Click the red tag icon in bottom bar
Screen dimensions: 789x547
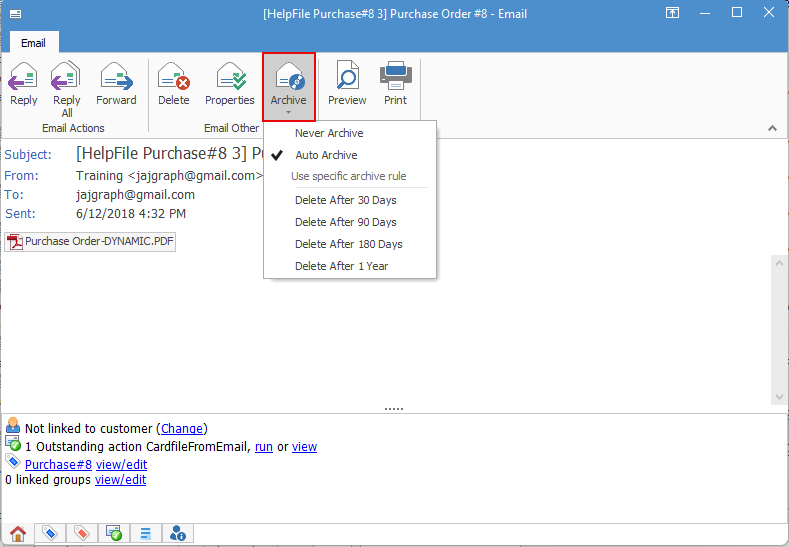coord(82,533)
